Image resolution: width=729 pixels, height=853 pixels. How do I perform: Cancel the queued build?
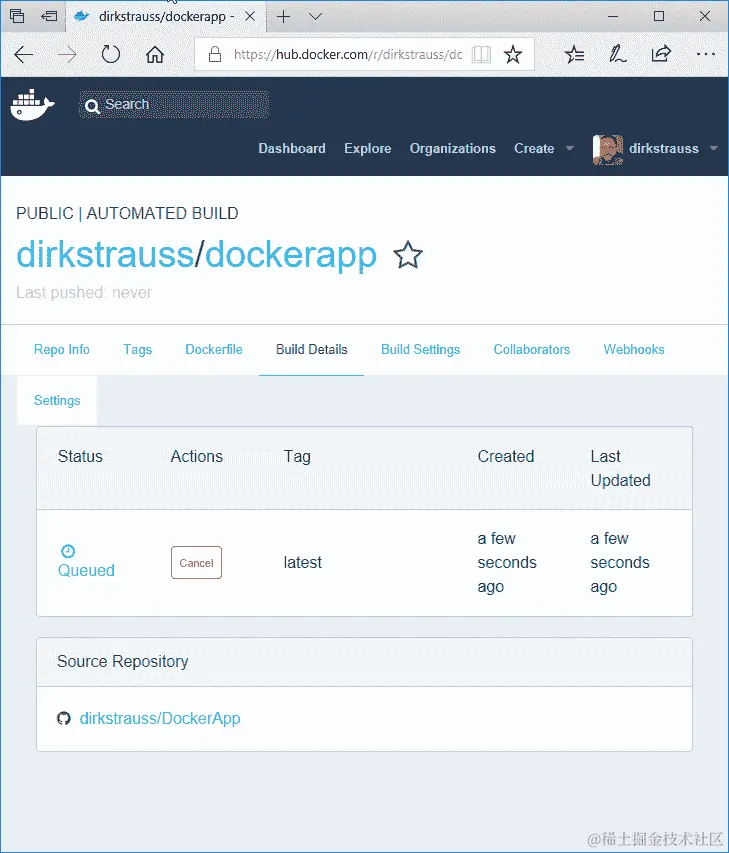point(196,563)
